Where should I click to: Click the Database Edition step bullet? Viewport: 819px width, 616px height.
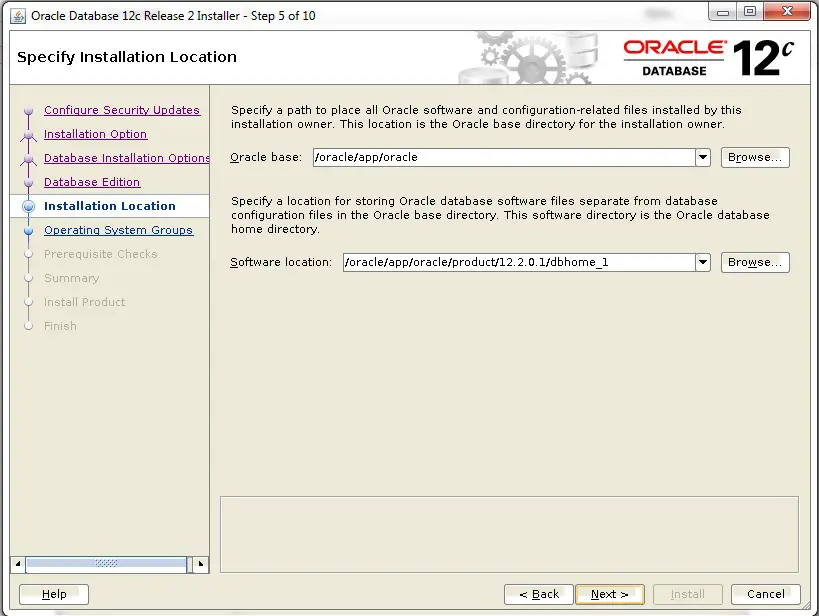[29, 183]
